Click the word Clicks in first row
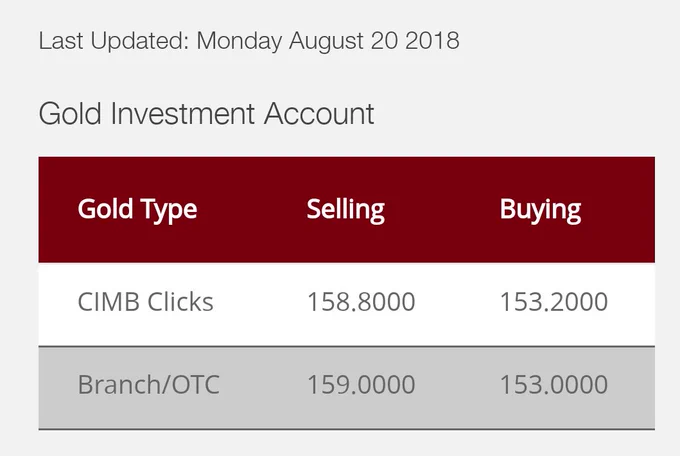 click(180, 302)
